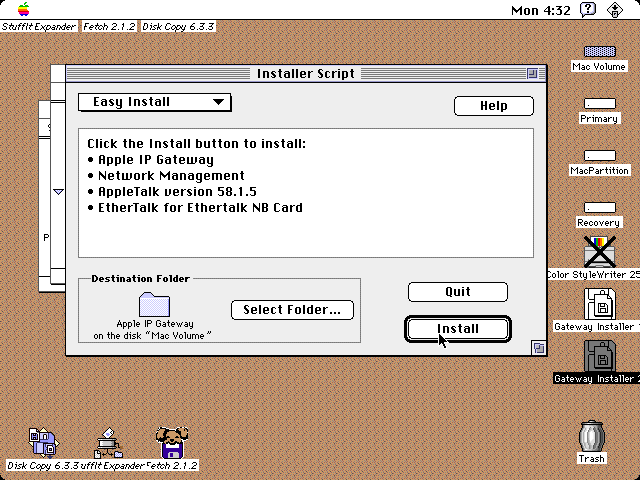Click the Help button
Screen dimensions: 640x480
(x=493, y=106)
